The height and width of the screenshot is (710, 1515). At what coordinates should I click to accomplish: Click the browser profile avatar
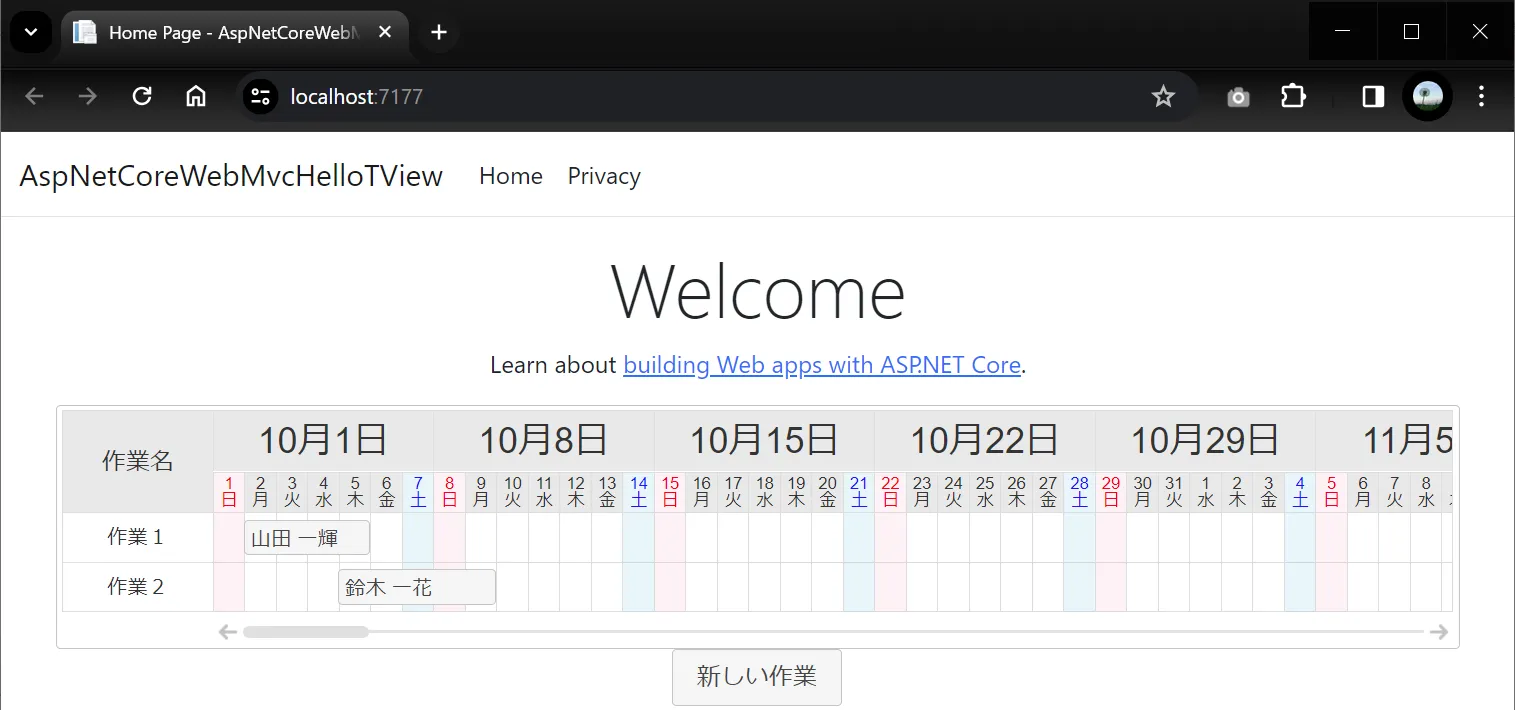(x=1427, y=96)
